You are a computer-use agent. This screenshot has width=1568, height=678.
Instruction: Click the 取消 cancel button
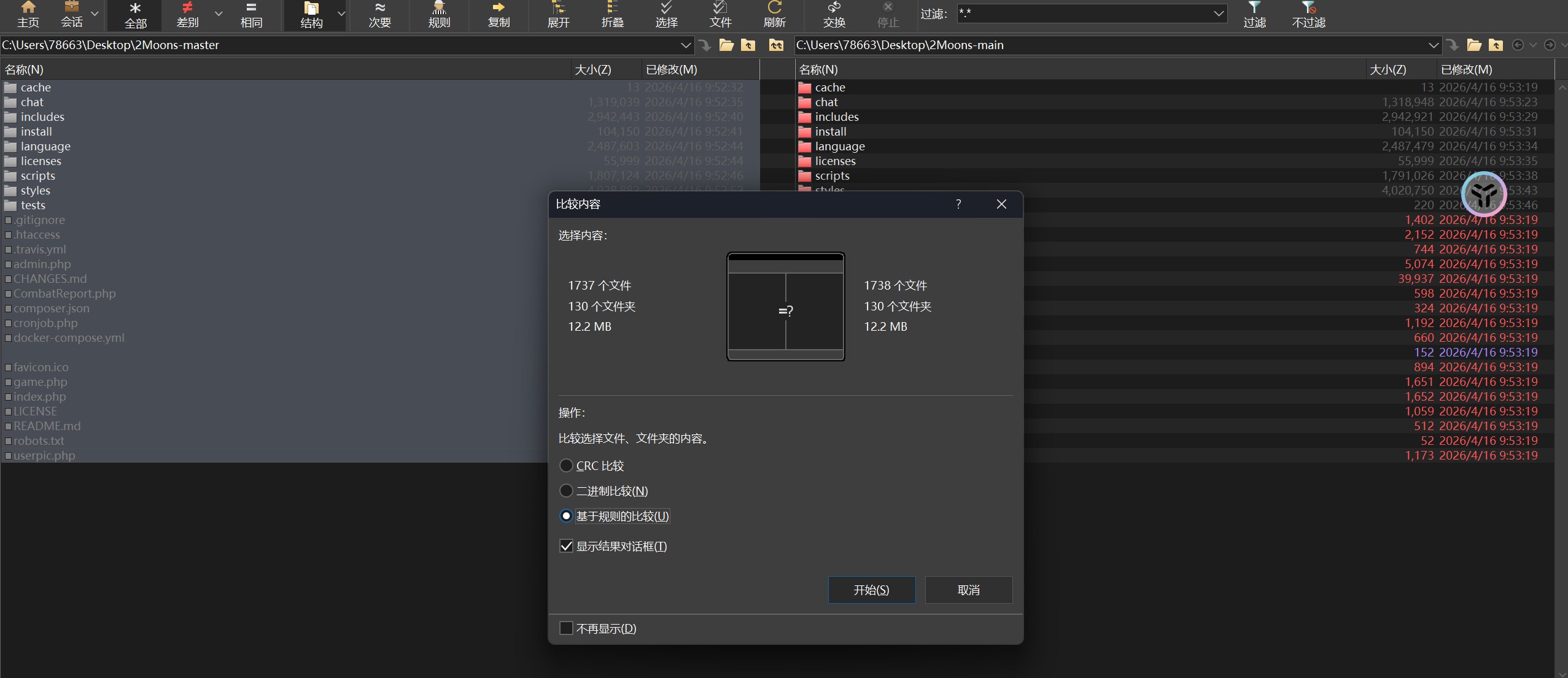click(968, 590)
